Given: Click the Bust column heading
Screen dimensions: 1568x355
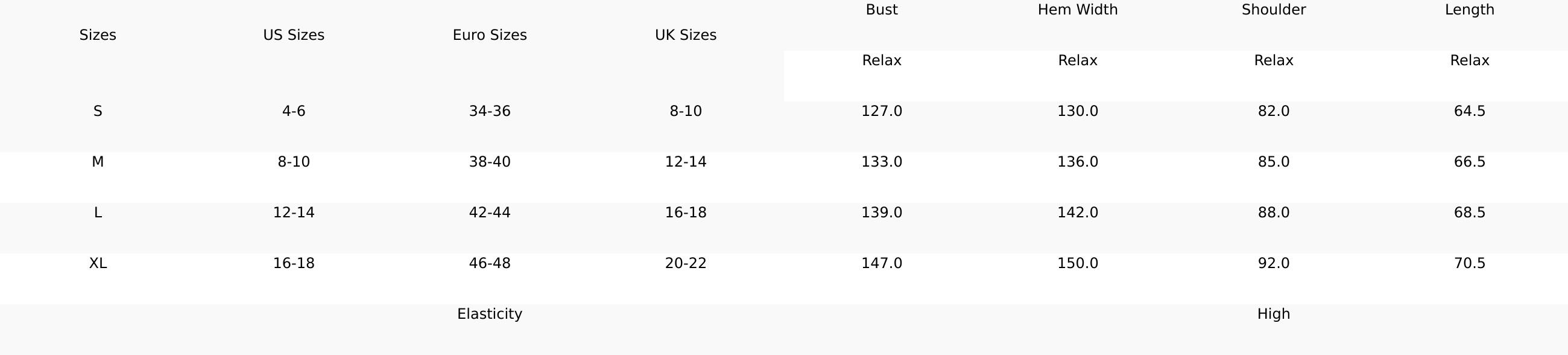Looking at the screenshot, I should tap(881, 10).
